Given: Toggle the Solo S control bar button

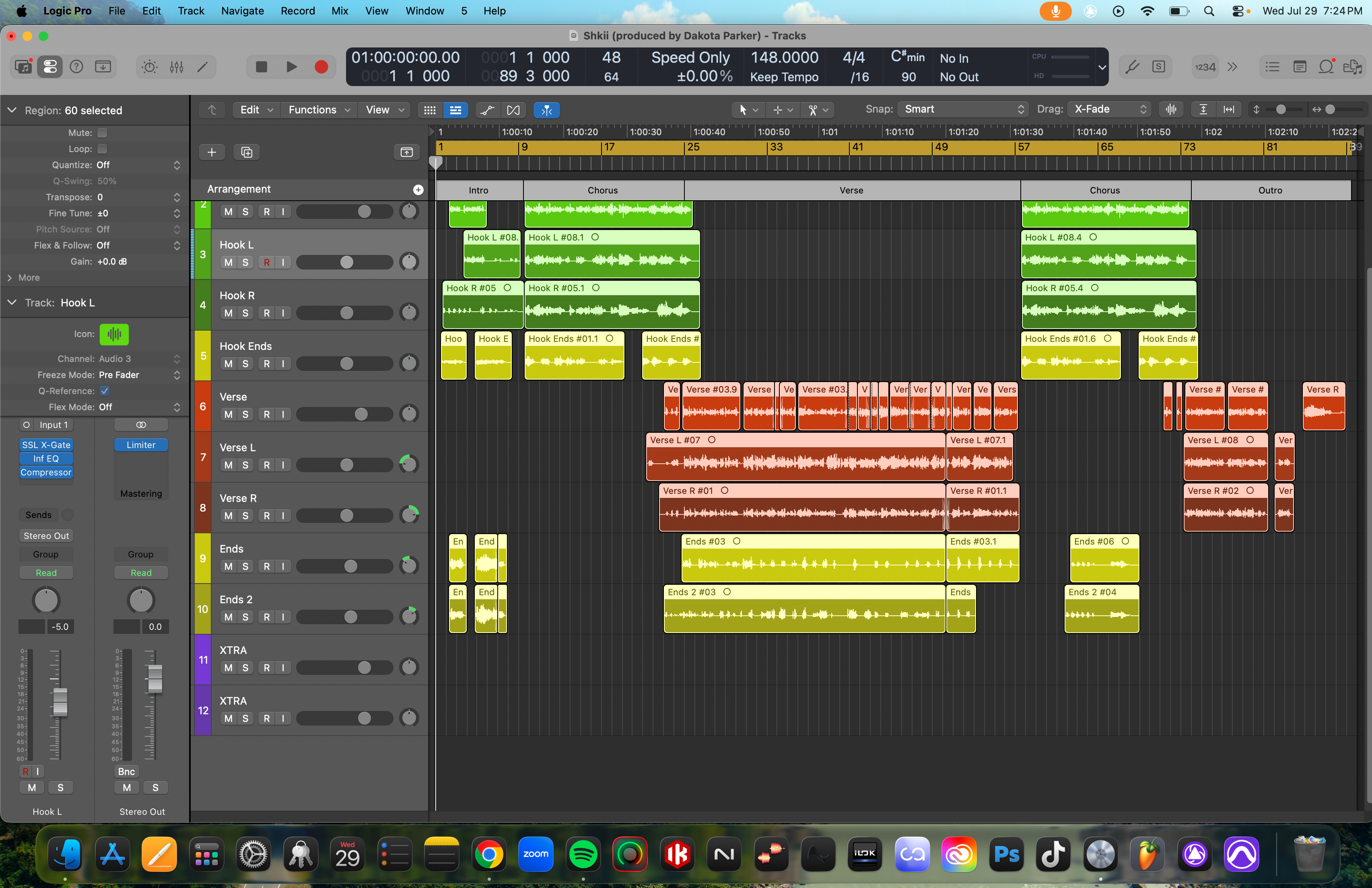Looking at the screenshot, I should point(1159,67).
